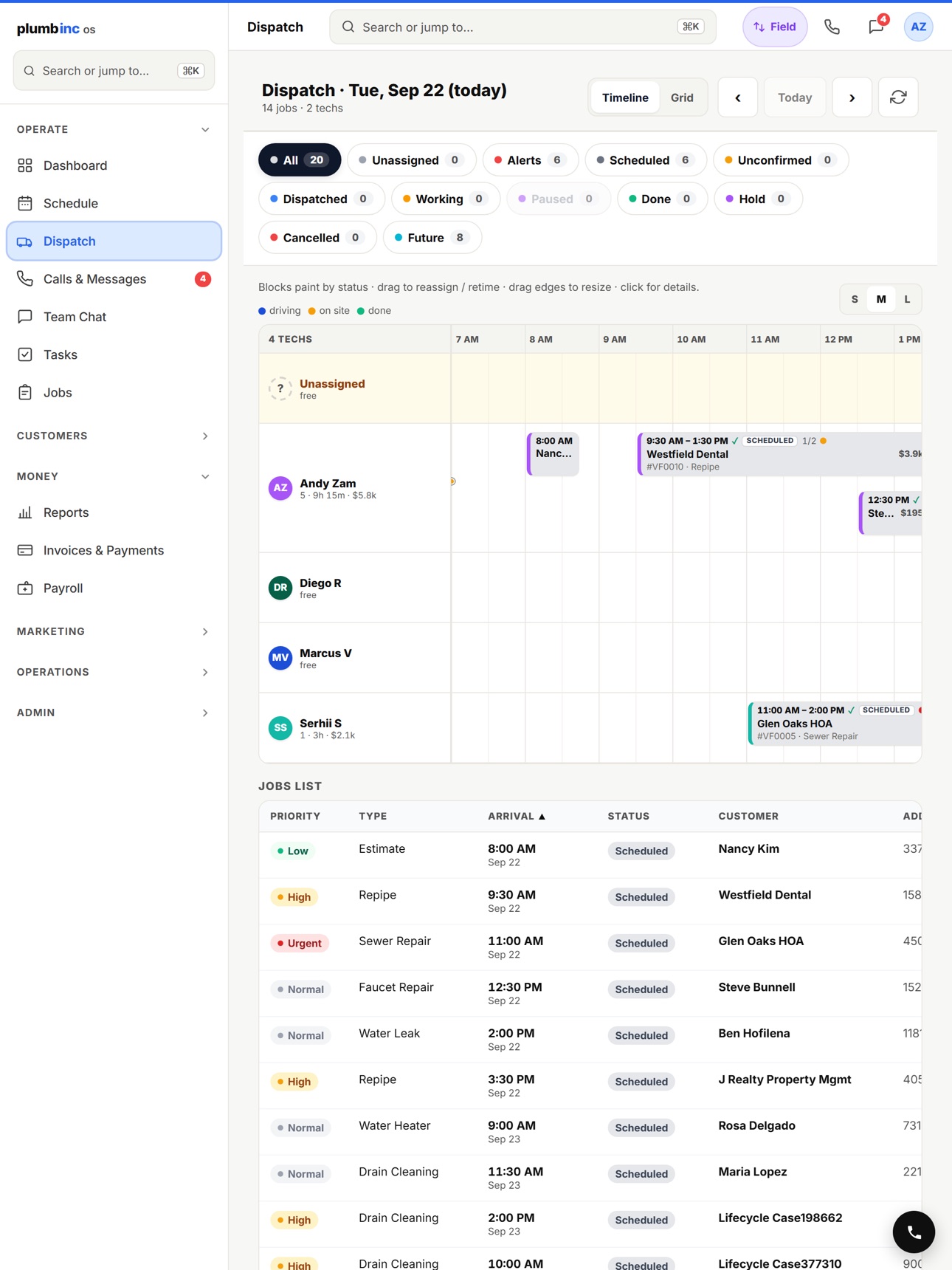Viewport: 952px width, 1270px height.
Task: Filter by Scheduled chip
Action: (646, 160)
